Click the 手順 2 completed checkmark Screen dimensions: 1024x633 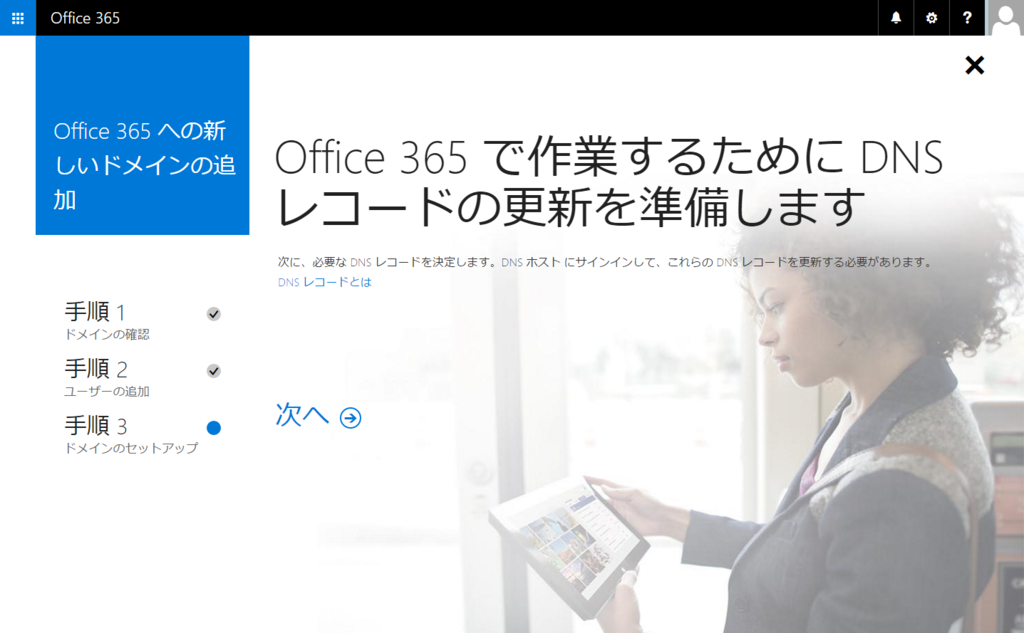[x=214, y=371]
